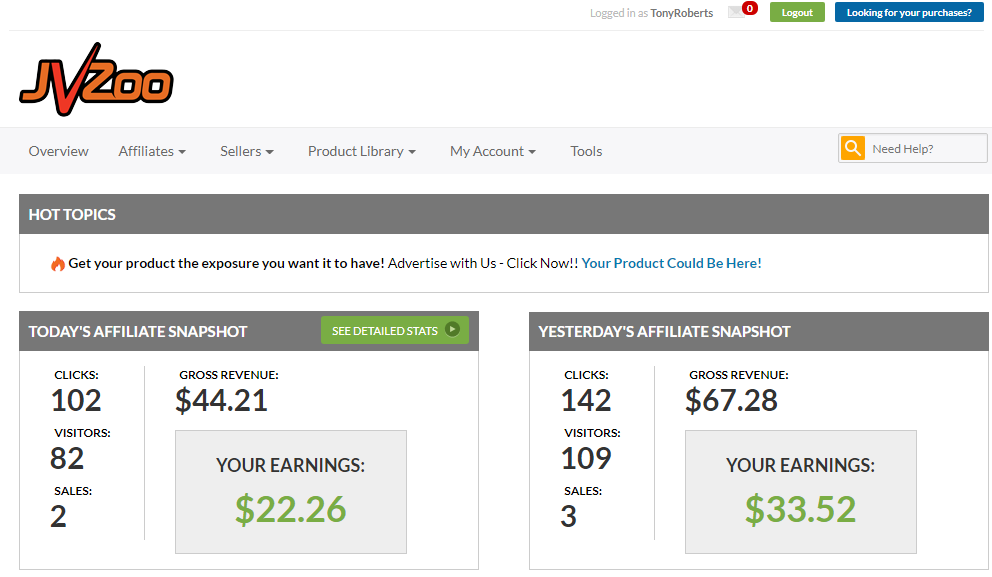Go to the Overview page
This screenshot has height=577, width=992.
tap(58, 151)
